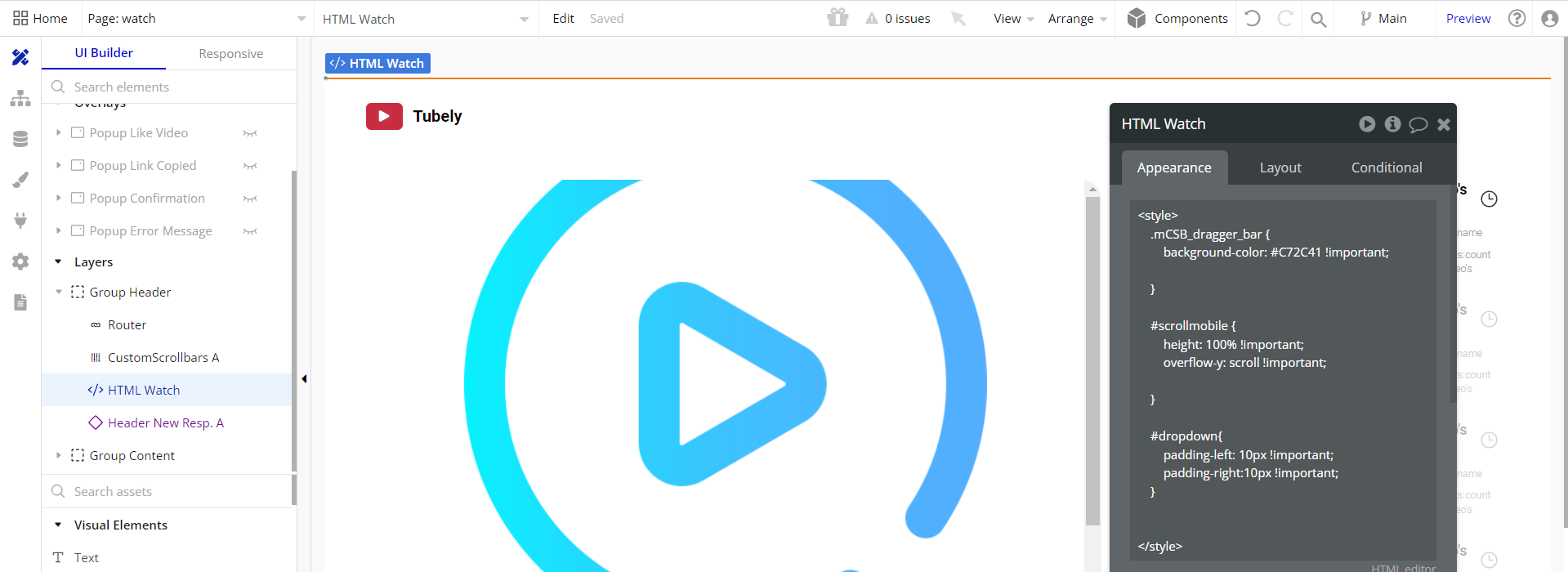Expand Popup Like Video tree row
The height and width of the screenshot is (572, 1568).
tap(58, 132)
